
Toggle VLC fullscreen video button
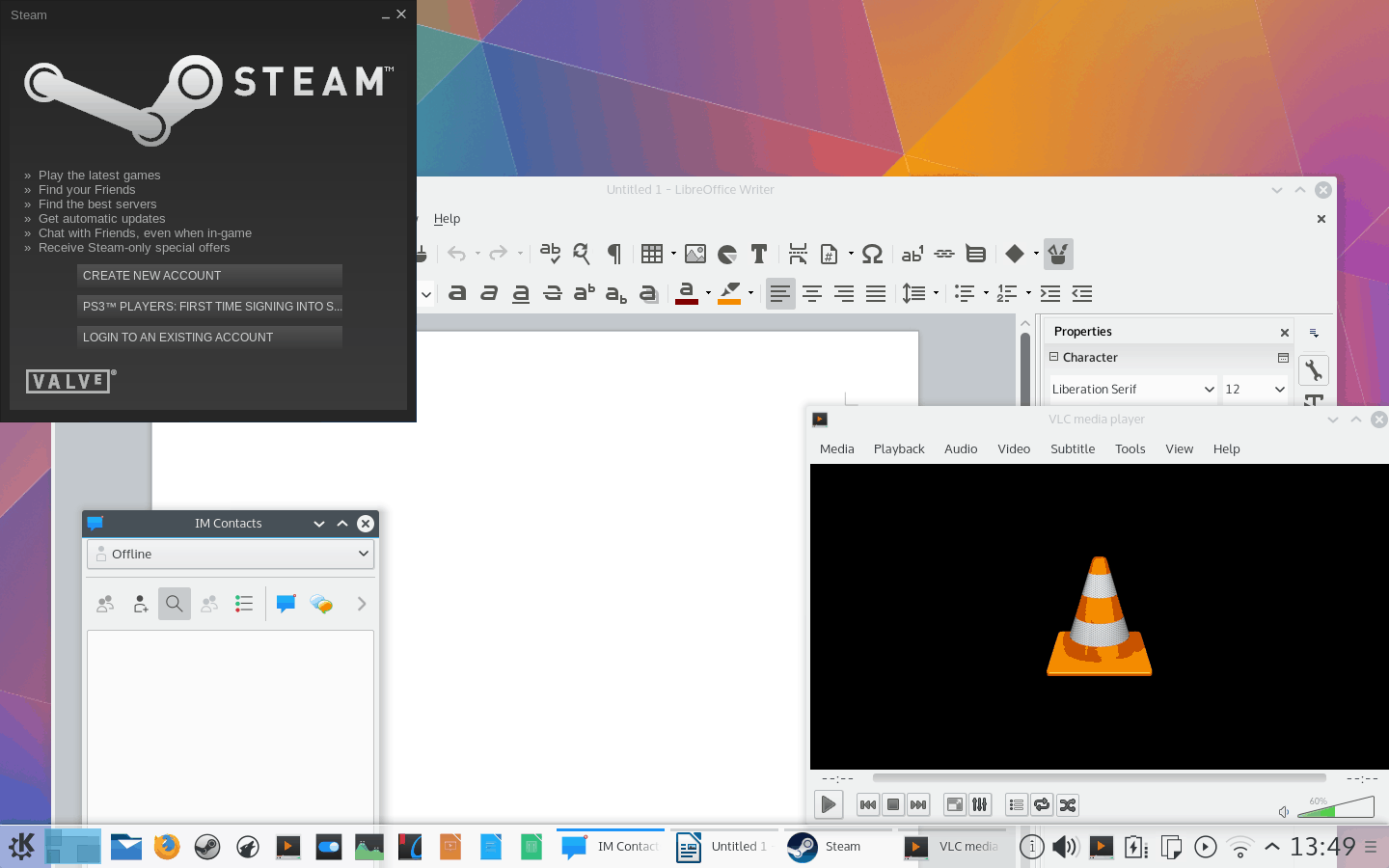point(955,804)
